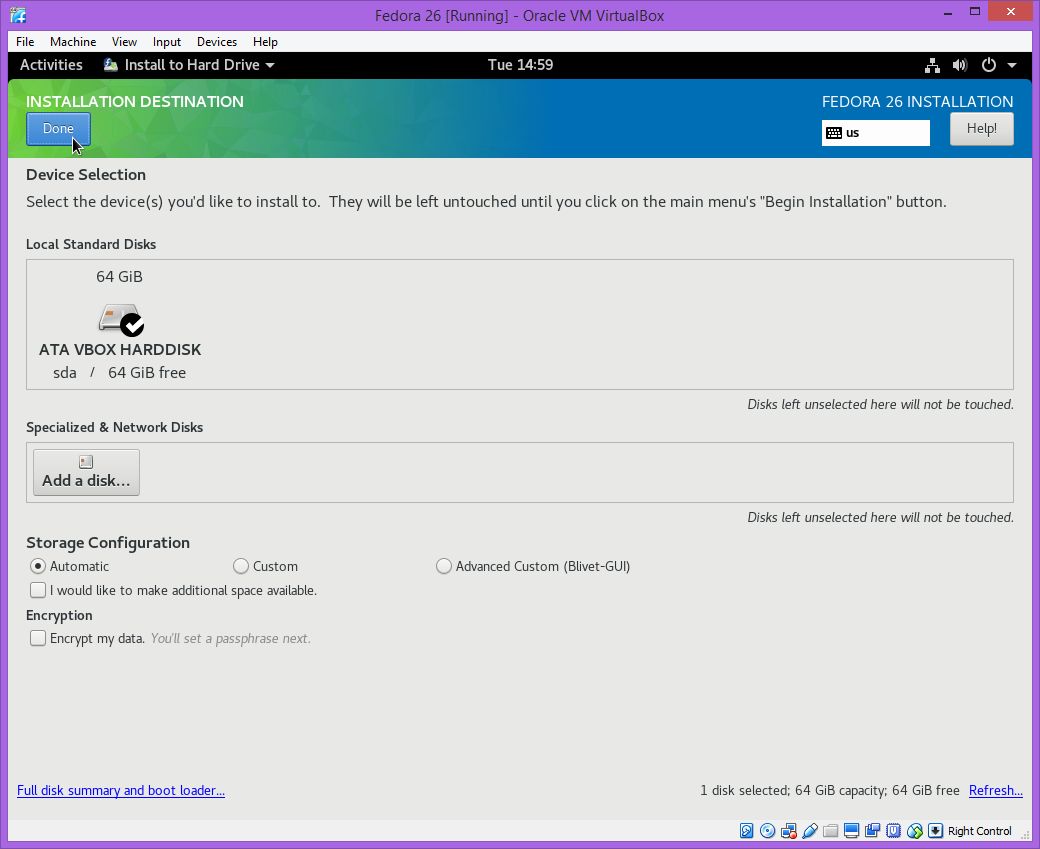This screenshot has width=1040, height=849.
Task: Click the Refresh... link
Action: (x=996, y=790)
